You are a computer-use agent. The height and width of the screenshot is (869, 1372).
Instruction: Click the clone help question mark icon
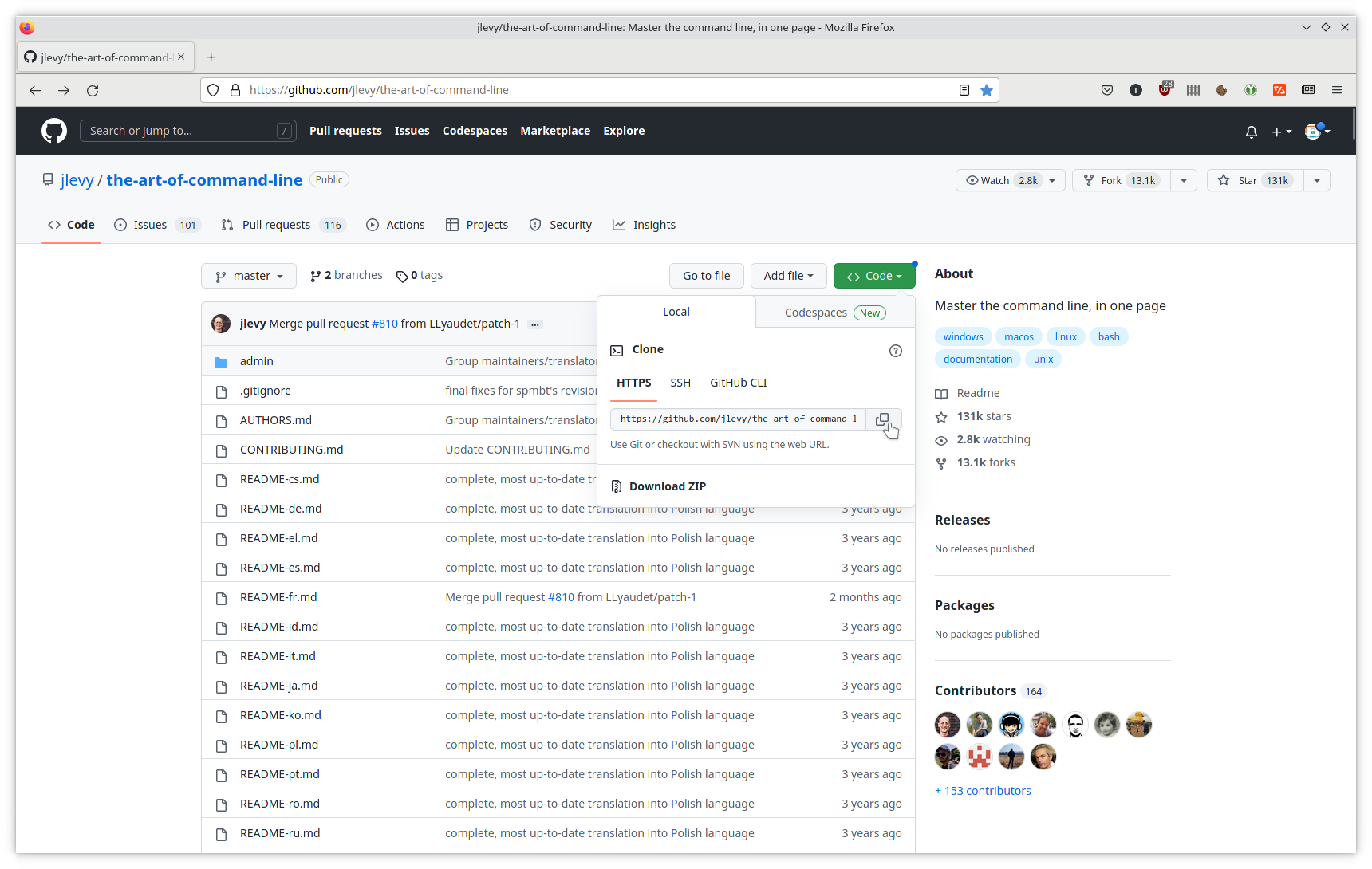895,351
